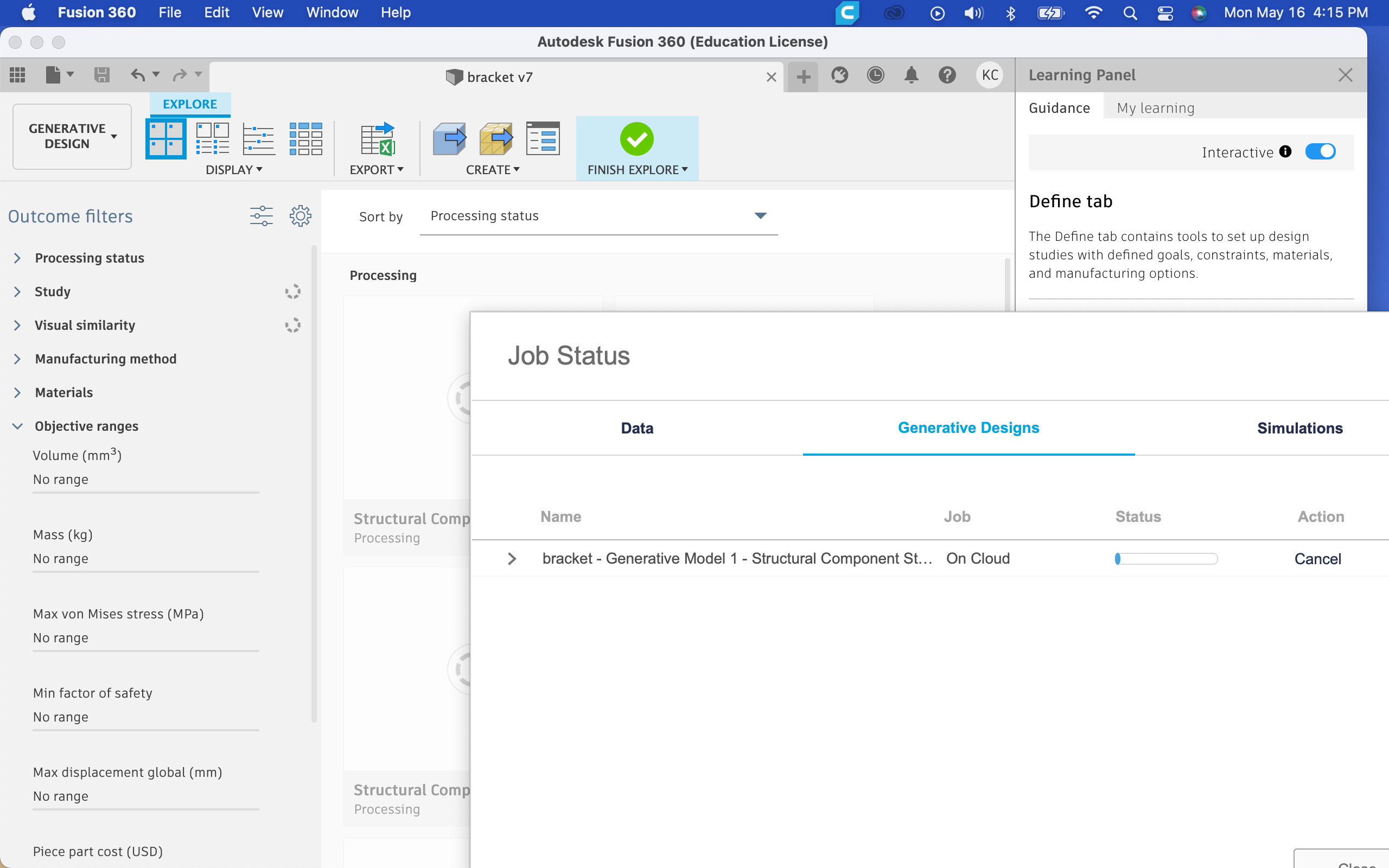Click the notifications bell icon
Image resolution: width=1389 pixels, height=868 pixels.
[911, 75]
